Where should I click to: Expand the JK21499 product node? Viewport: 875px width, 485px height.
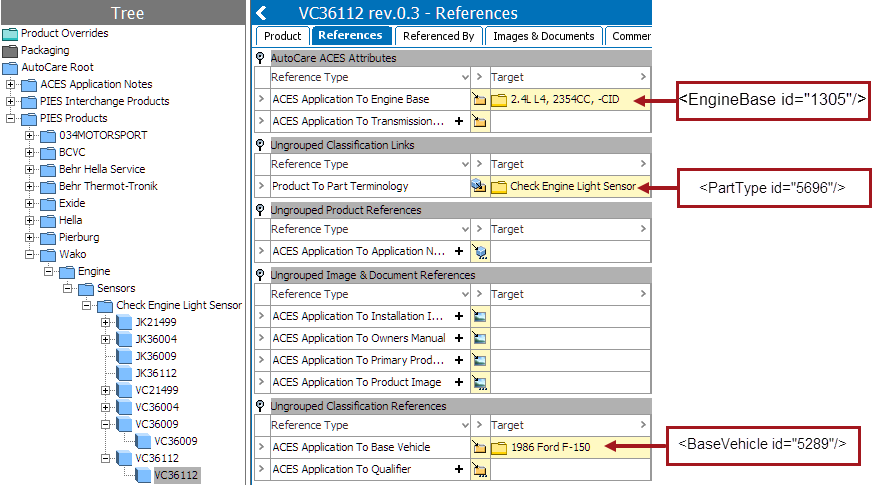pyautogui.click(x=105, y=322)
